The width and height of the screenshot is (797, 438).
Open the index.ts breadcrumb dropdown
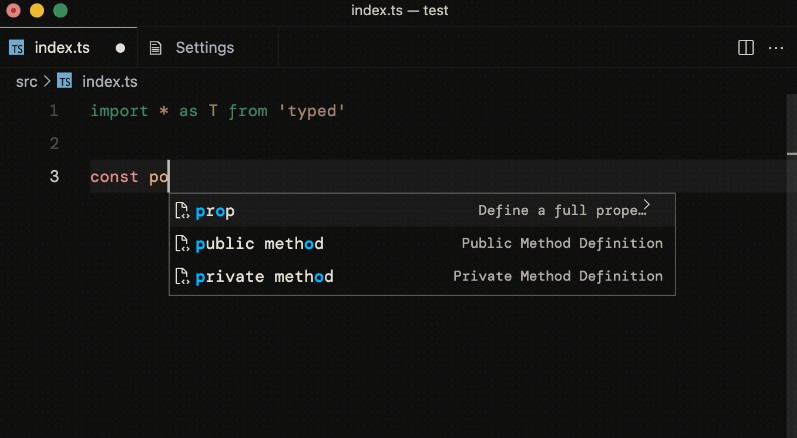[x=109, y=81]
